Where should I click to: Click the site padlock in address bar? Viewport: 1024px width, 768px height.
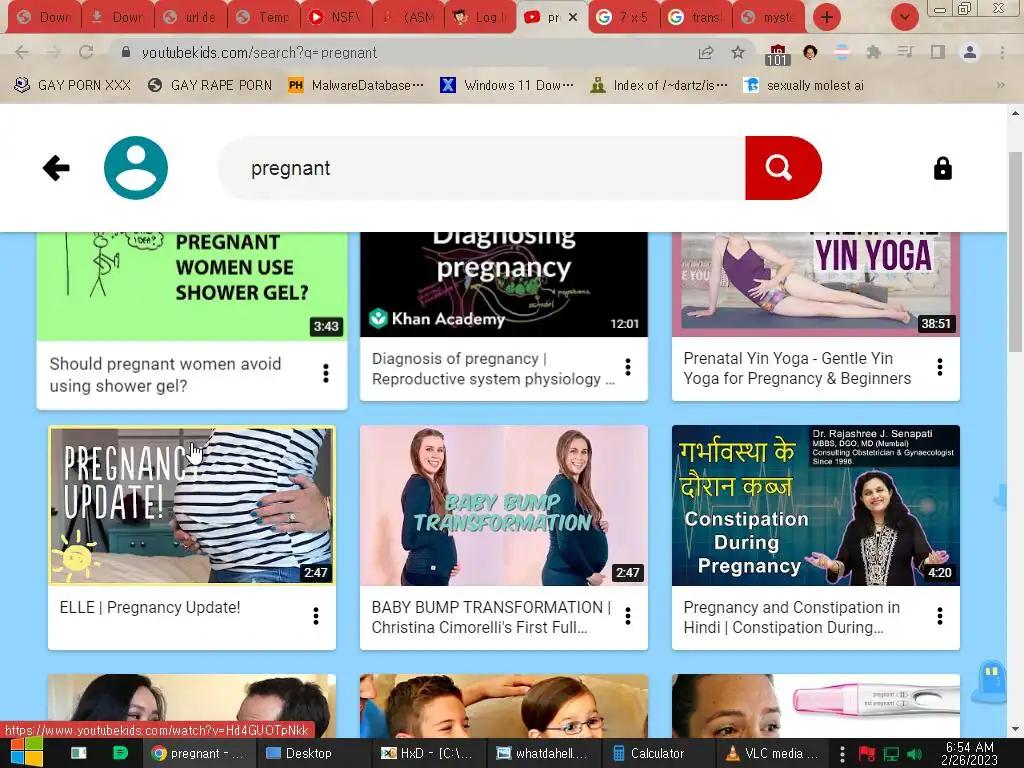pyautogui.click(x=126, y=52)
